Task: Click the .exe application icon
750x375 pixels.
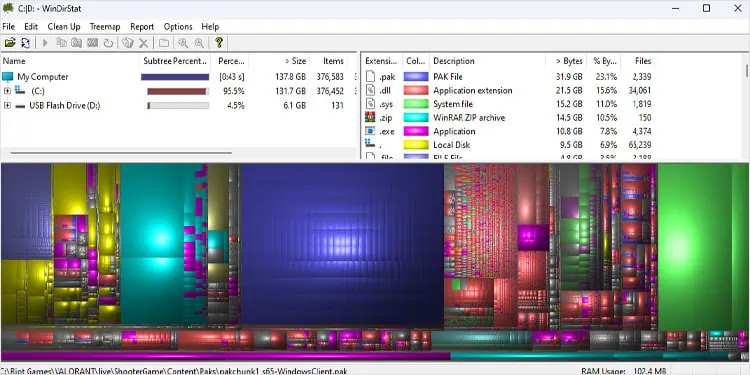Action: 370,131
